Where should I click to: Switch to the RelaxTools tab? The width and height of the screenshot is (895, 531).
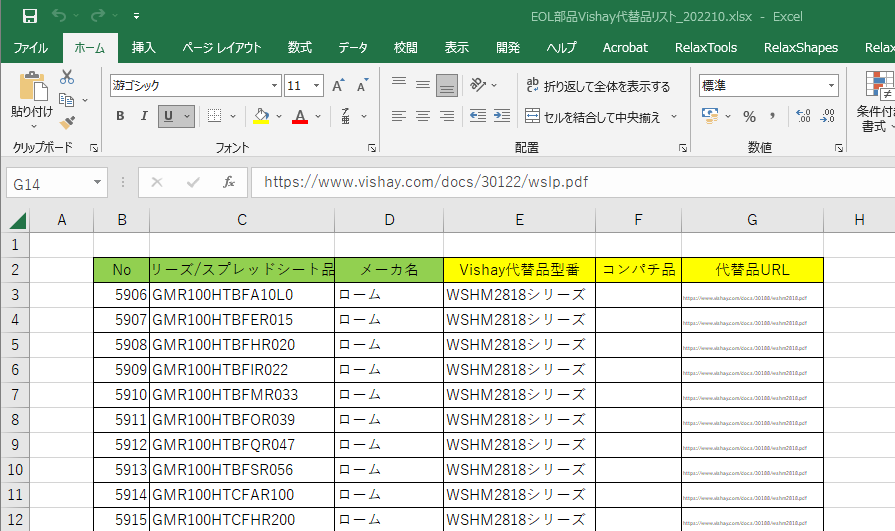pos(705,48)
